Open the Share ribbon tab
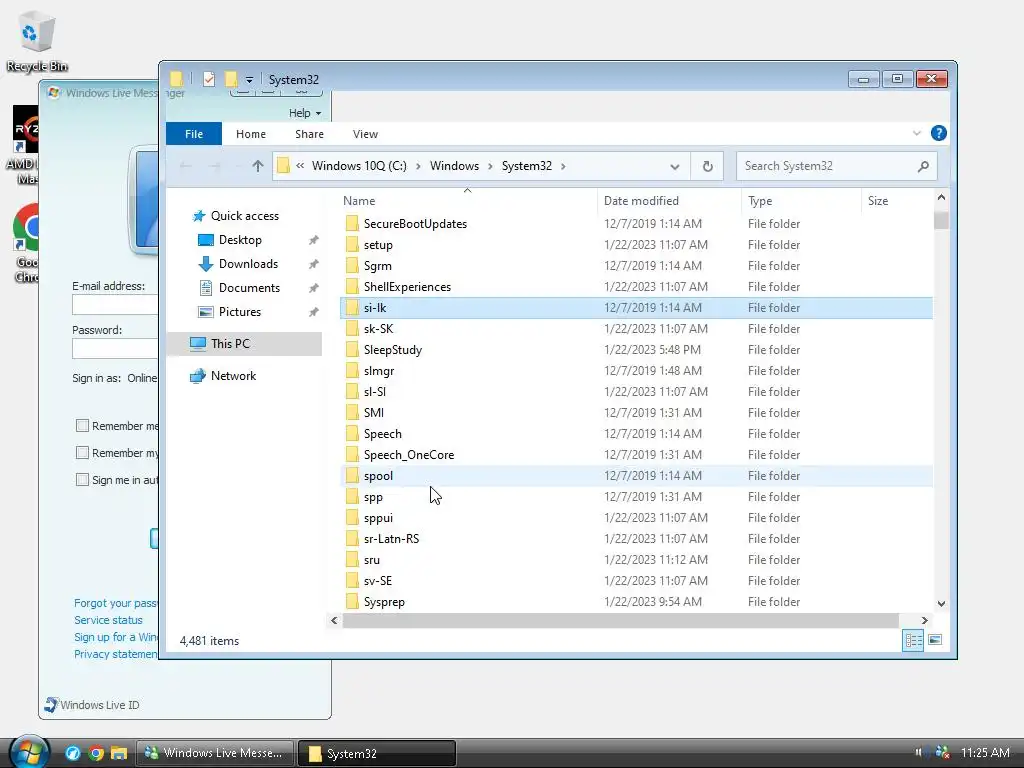 coord(309,134)
